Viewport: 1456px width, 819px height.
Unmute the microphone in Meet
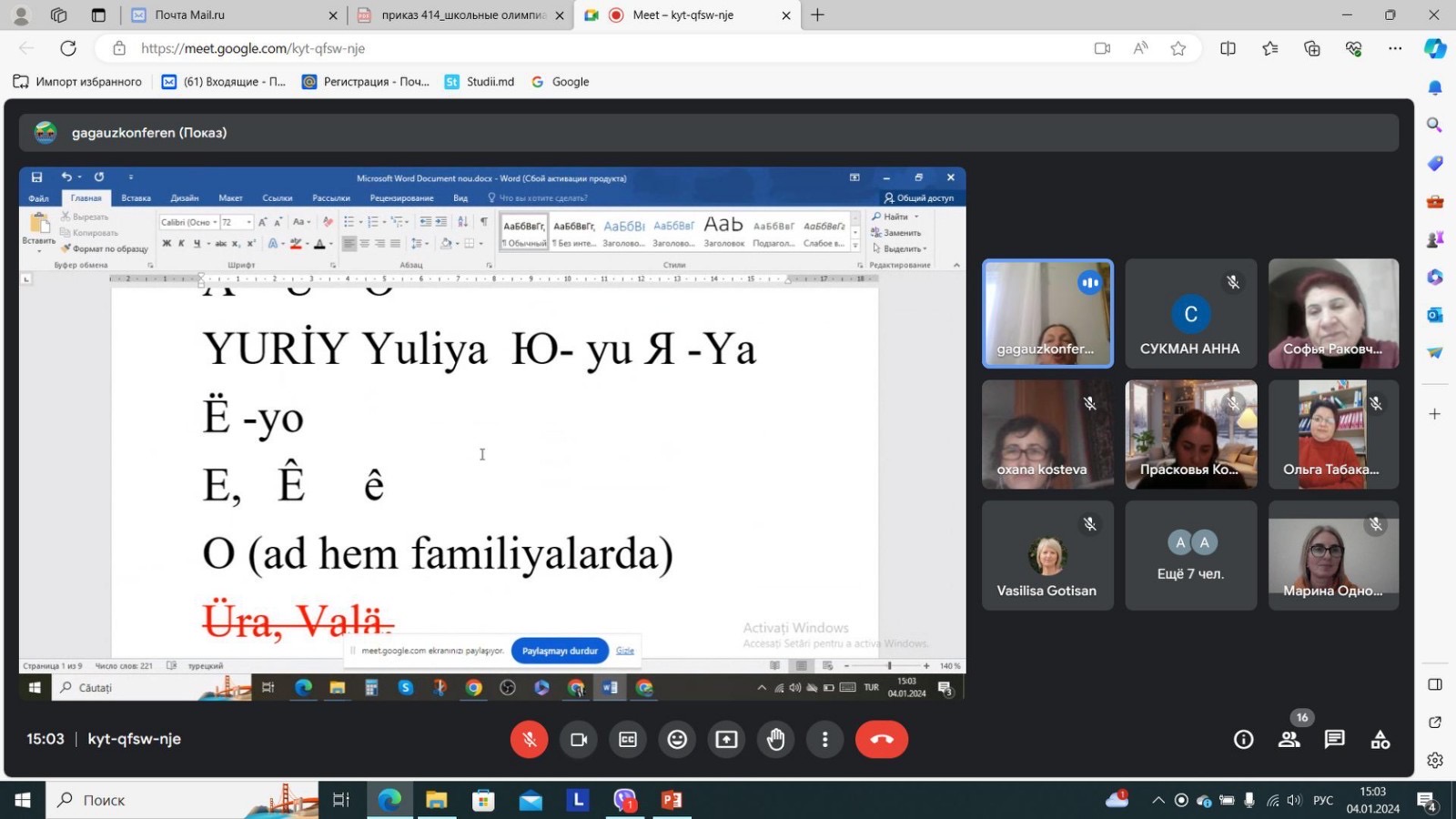pyautogui.click(x=529, y=740)
